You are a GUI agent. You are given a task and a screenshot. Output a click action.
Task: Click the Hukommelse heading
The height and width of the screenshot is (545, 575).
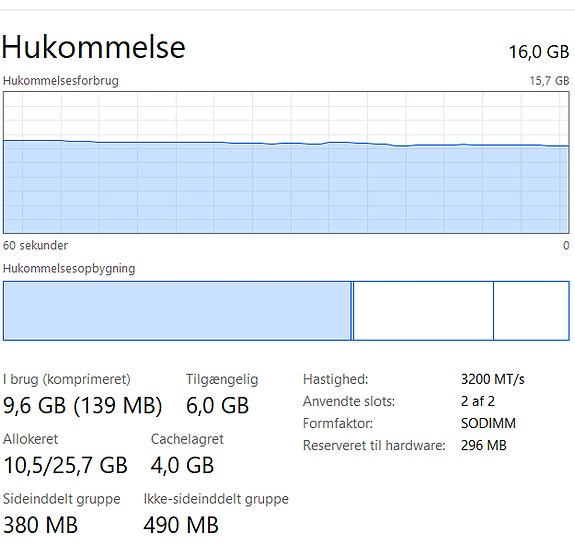(x=94, y=47)
